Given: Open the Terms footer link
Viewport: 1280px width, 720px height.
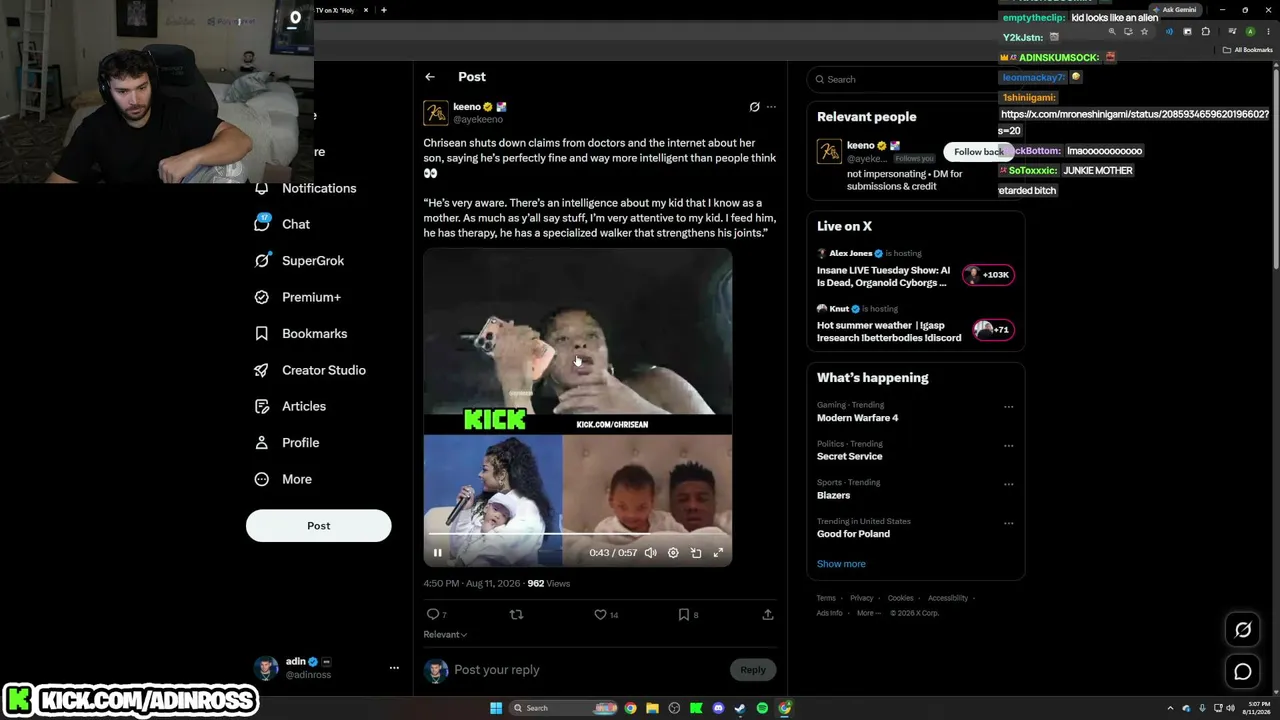Looking at the screenshot, I should [826, 598].
